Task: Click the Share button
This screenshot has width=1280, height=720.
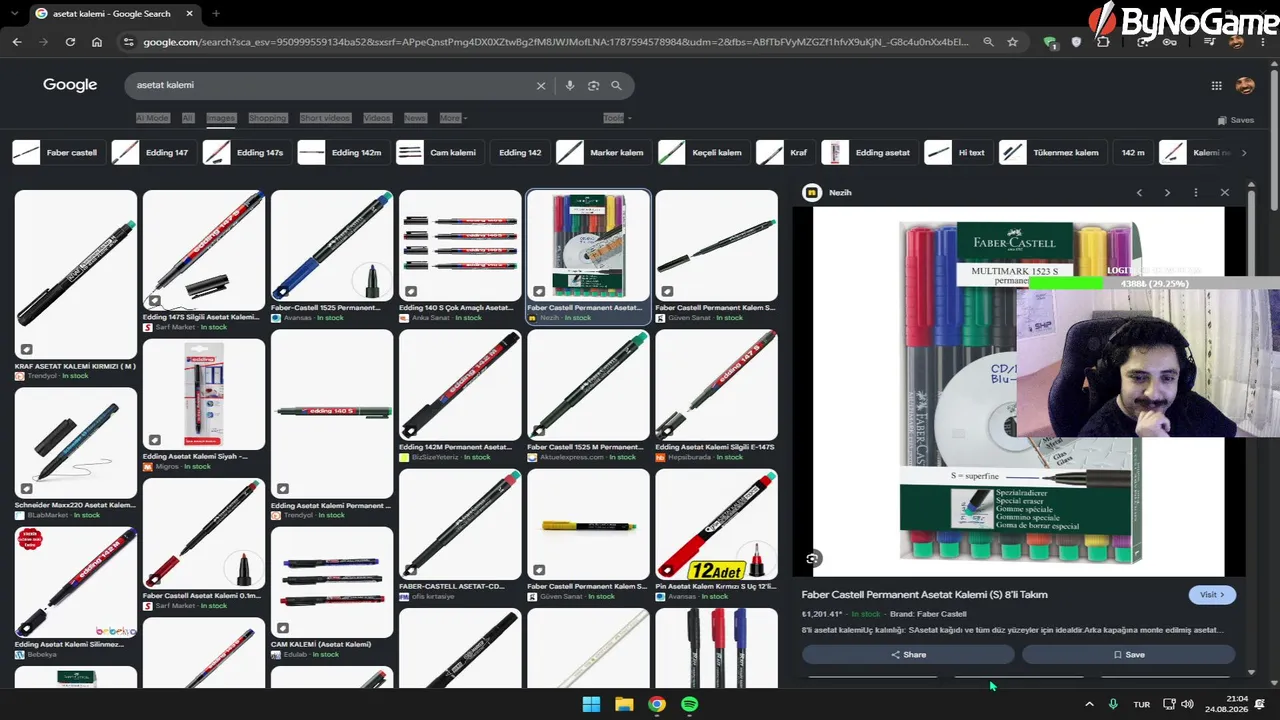Action: click(x=908, y=655)
